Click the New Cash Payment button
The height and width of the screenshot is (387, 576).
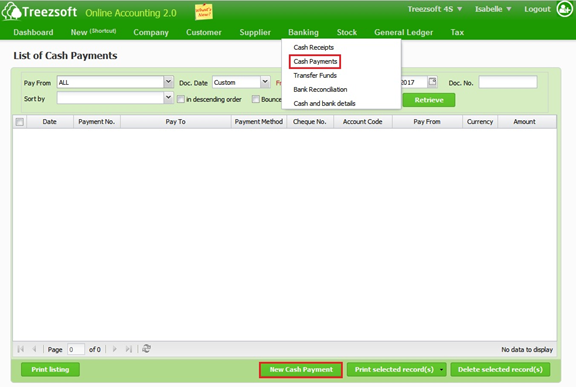coord(301,369)
